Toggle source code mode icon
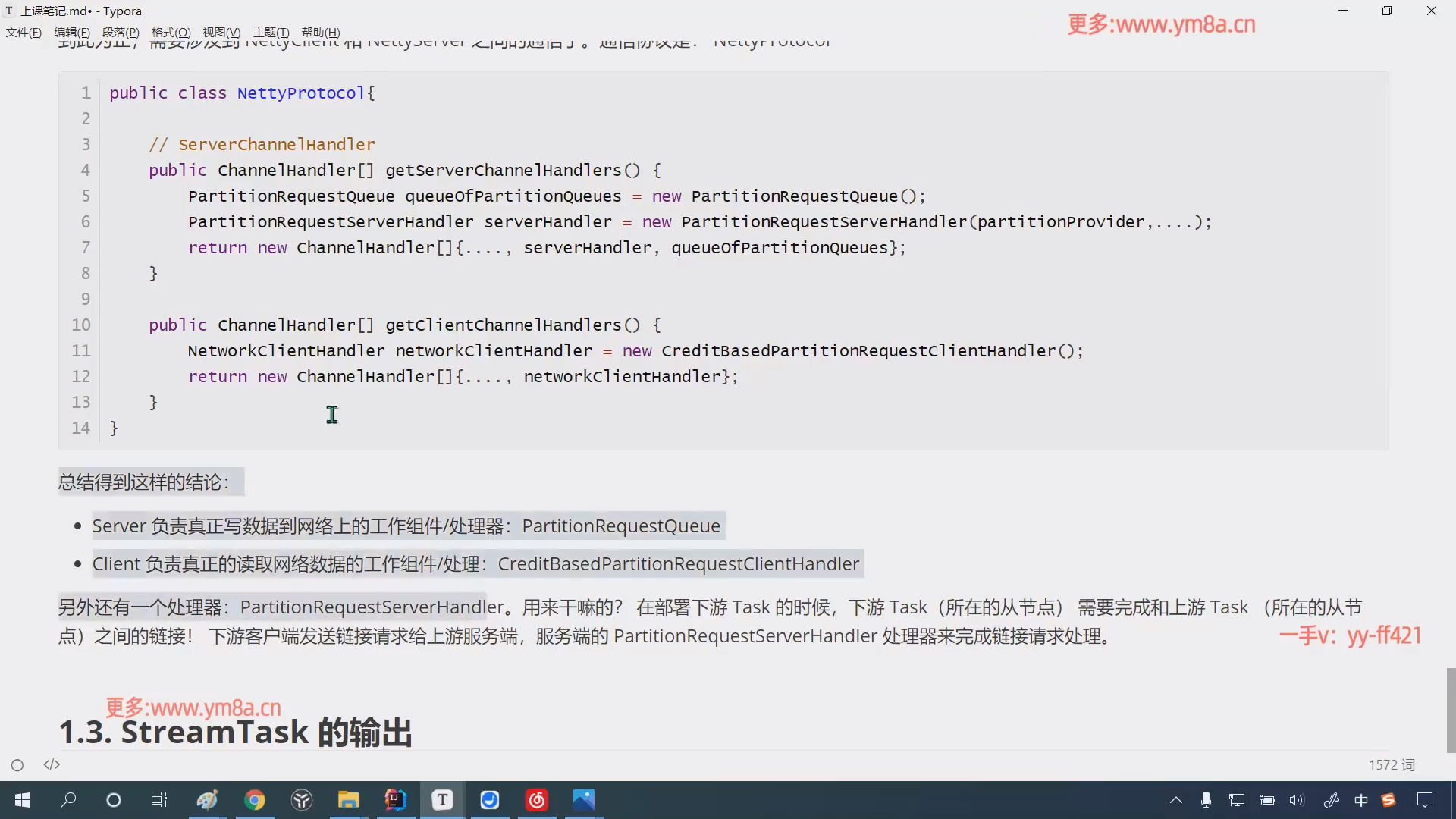The width and height of the screenshot is (1456, 819). tap(52, 764)
